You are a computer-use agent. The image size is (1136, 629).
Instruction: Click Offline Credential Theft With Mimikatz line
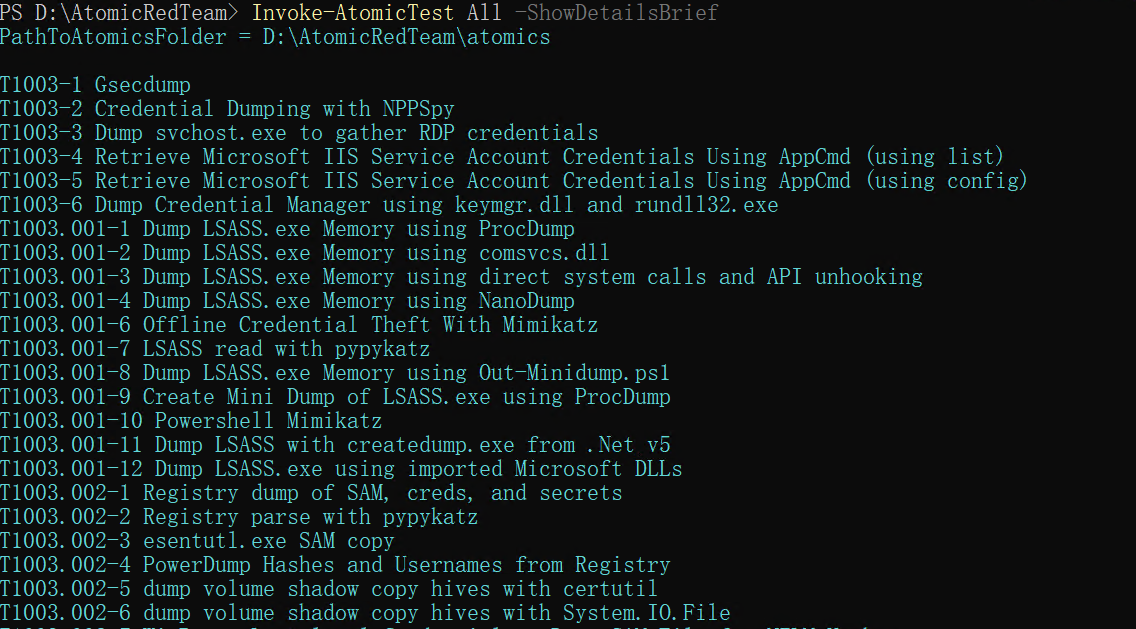point(299,325)
